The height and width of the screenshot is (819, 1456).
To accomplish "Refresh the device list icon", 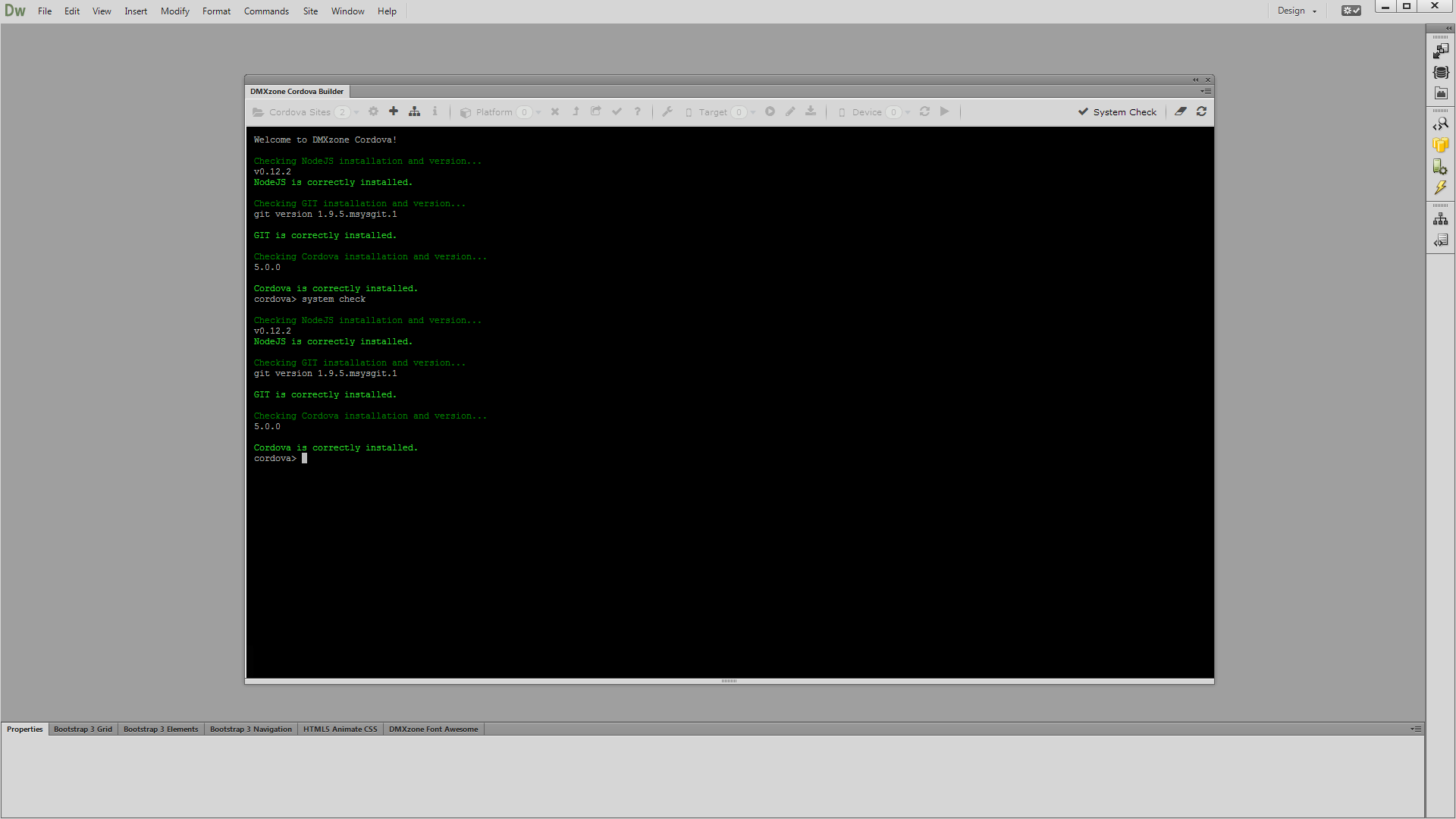I will coord(924,111).
